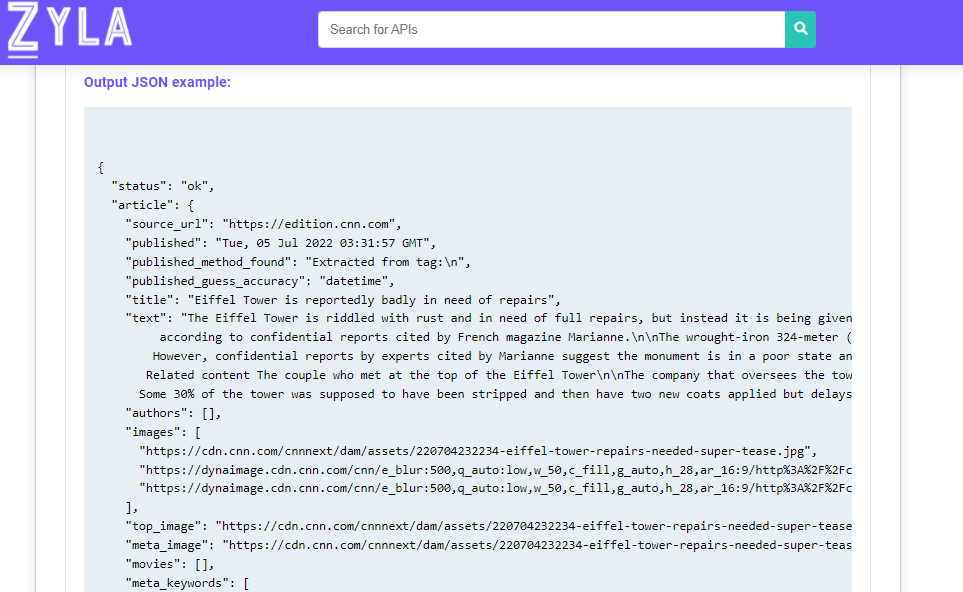
Task: Select the "status": "ok" line
Action: click(x=163, y=186)
